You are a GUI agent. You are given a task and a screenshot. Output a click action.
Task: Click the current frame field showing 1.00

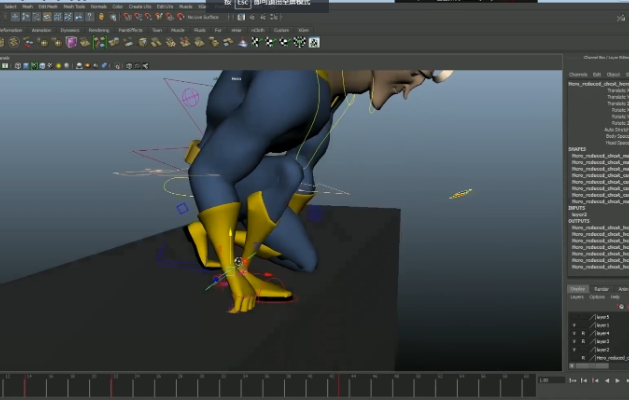(x=550, y=380)
